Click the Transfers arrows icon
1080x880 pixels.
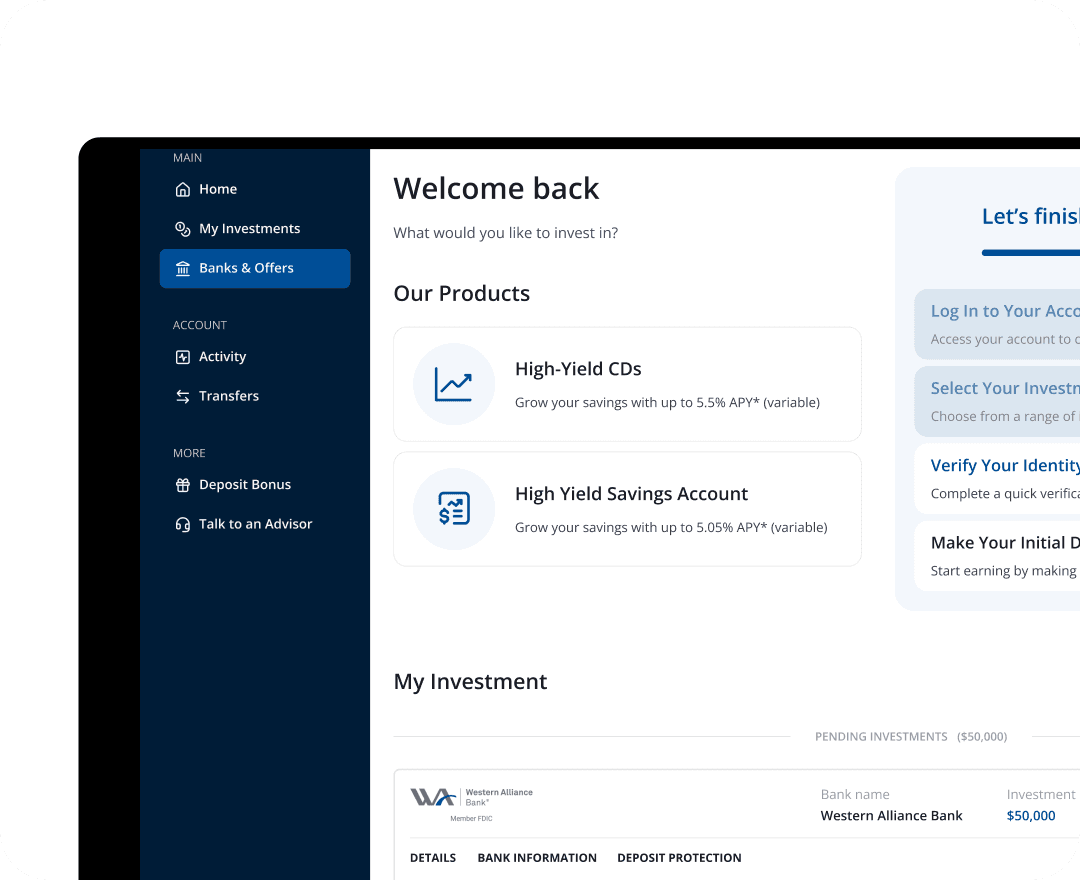click(x=182, y=396)
